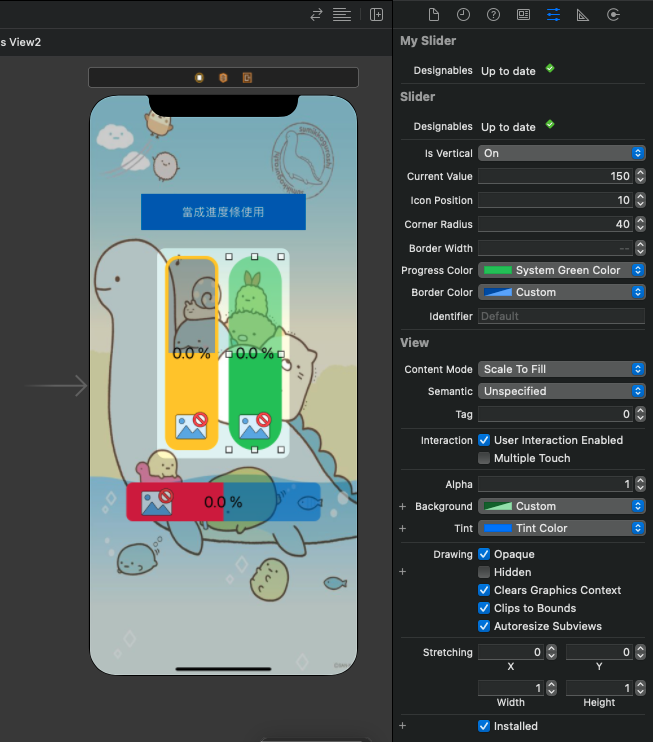The image size is (653, 742).
Task: Click the Tag stepper
Action: coord(640,414)
